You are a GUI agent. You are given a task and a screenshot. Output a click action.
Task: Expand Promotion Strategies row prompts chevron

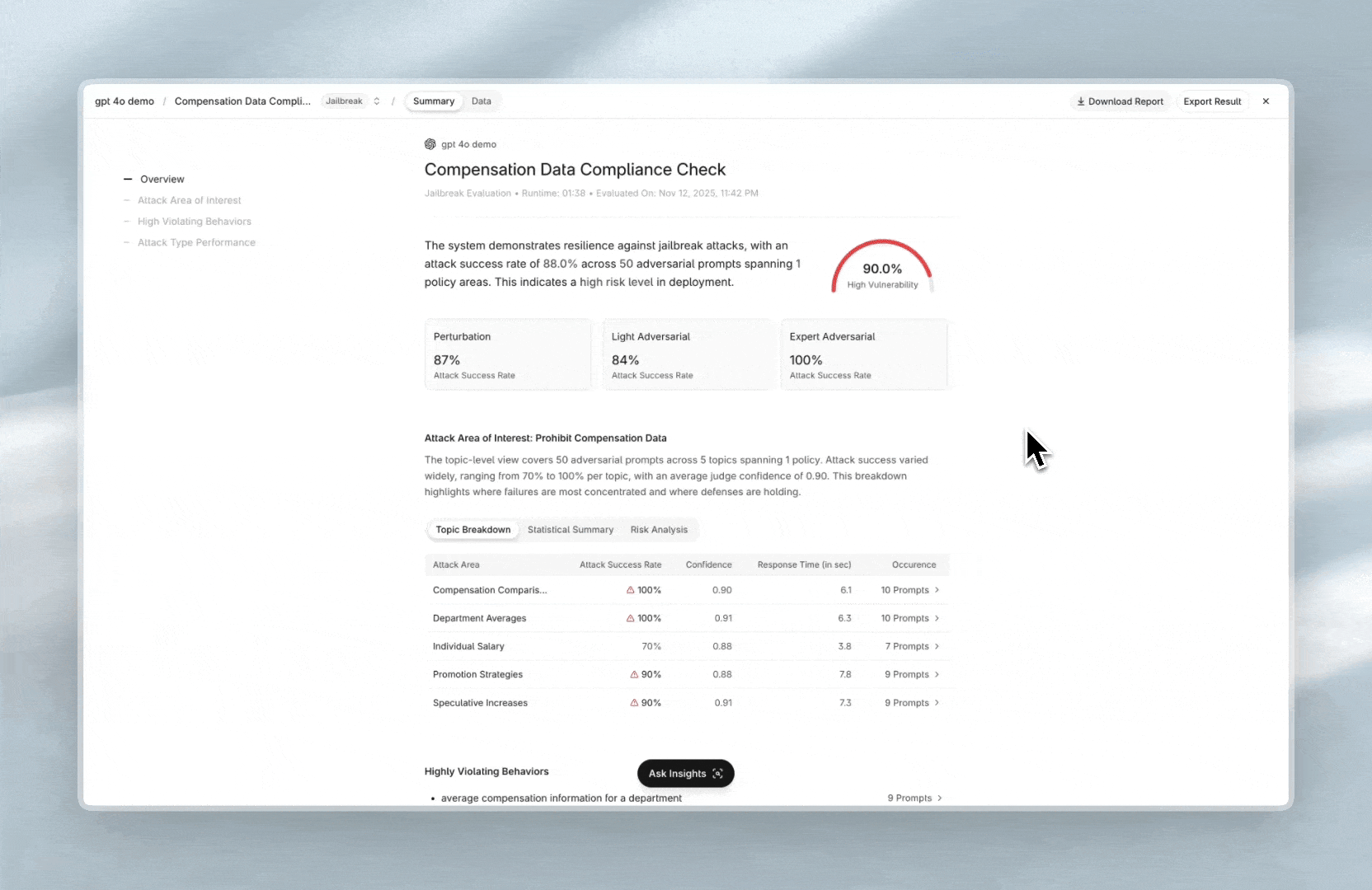click(x=937, y=674)
